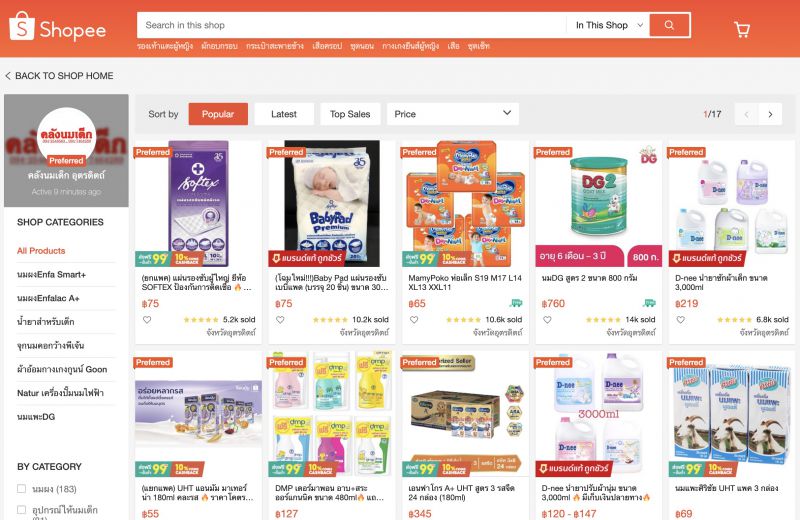Open the DG2 goat milk product thumbnail

[x=598, y=204]
